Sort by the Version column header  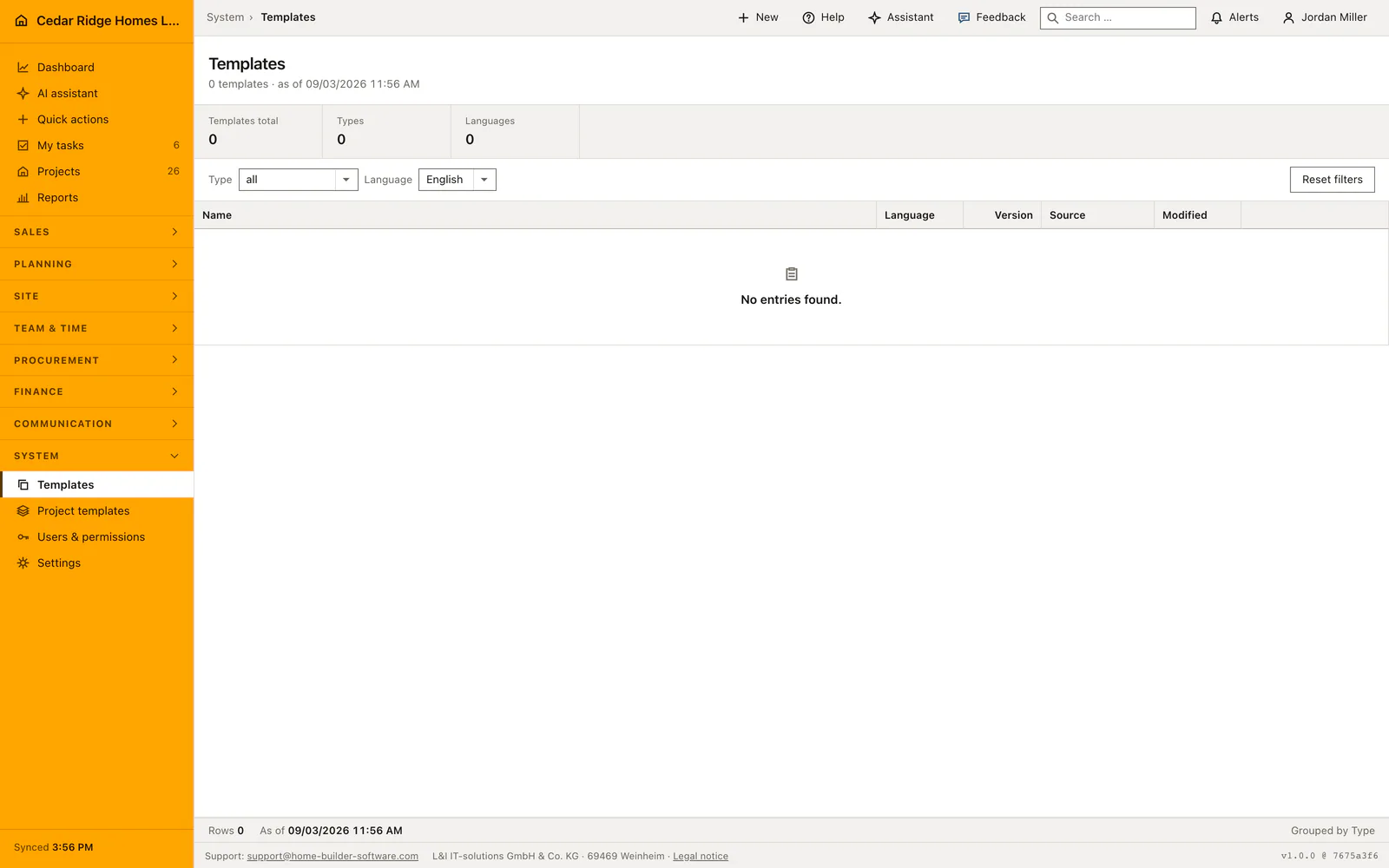(1002, 215)
